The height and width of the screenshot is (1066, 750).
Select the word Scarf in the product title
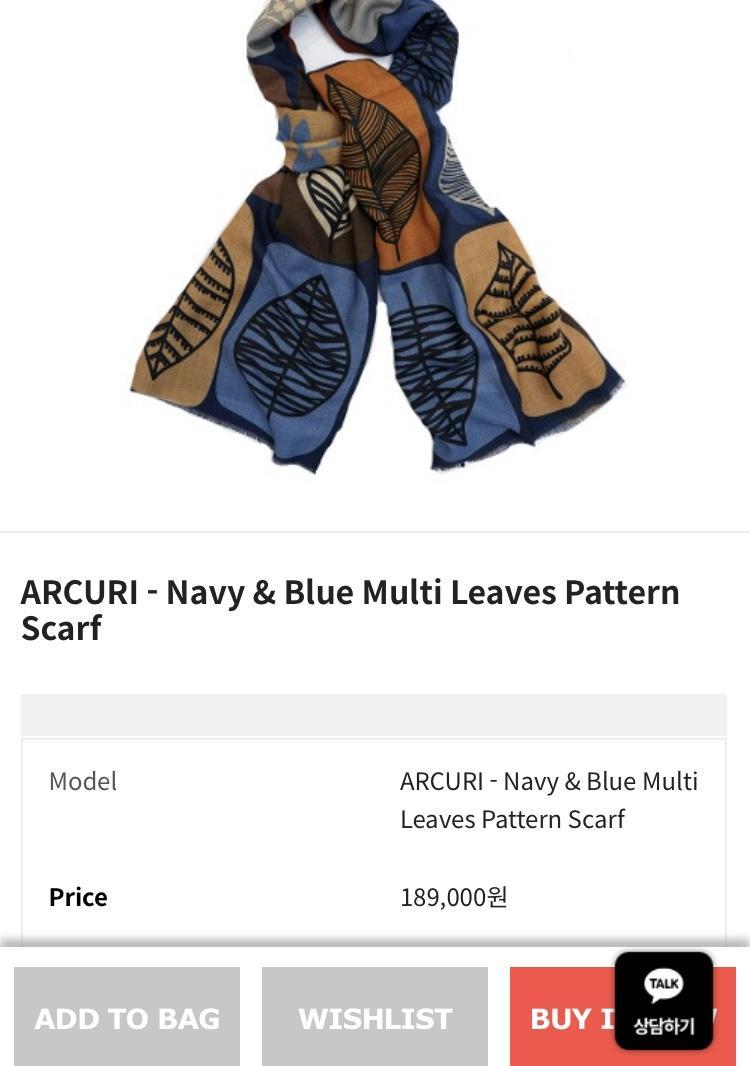(x=61, y=628)
